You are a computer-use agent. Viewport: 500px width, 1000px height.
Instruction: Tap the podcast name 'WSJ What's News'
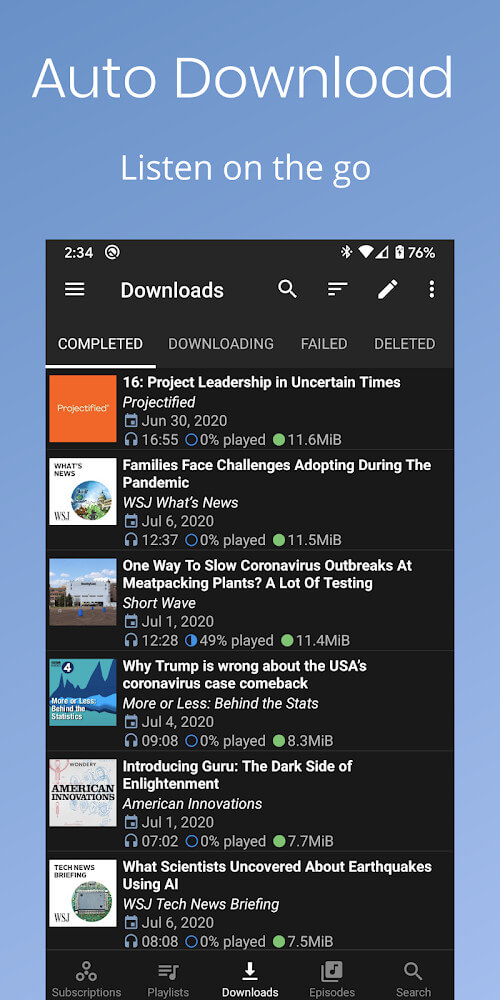coord(180,503)
